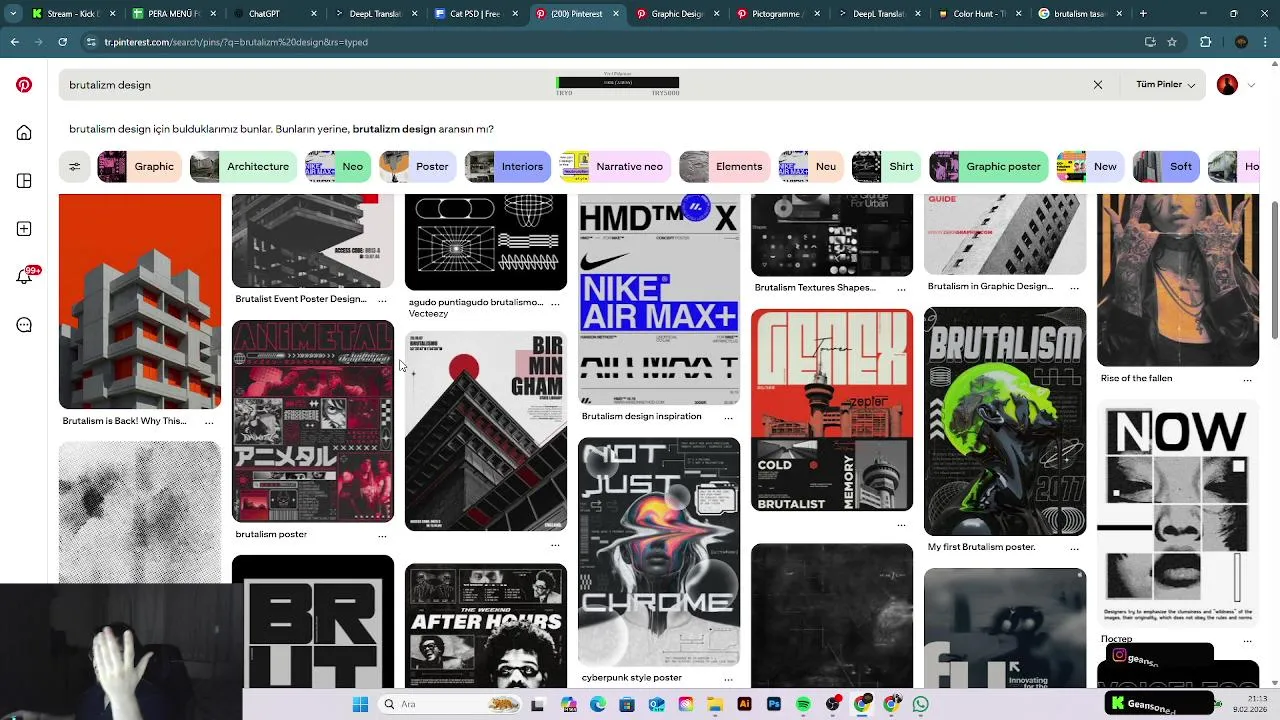Expand the Tüm Pinler dropdown
The height and width of the screenshot is (720, 1280).
(1165, 85)
